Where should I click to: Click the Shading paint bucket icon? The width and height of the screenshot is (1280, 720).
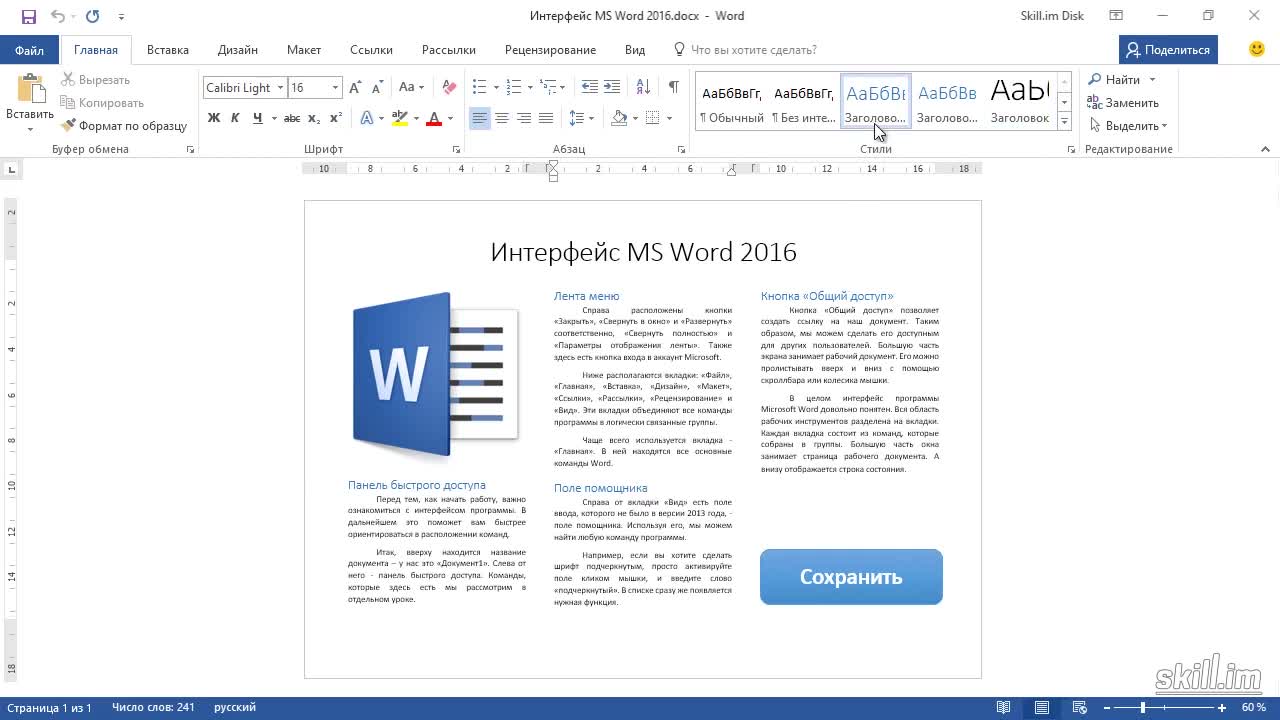tap(619, 118)
